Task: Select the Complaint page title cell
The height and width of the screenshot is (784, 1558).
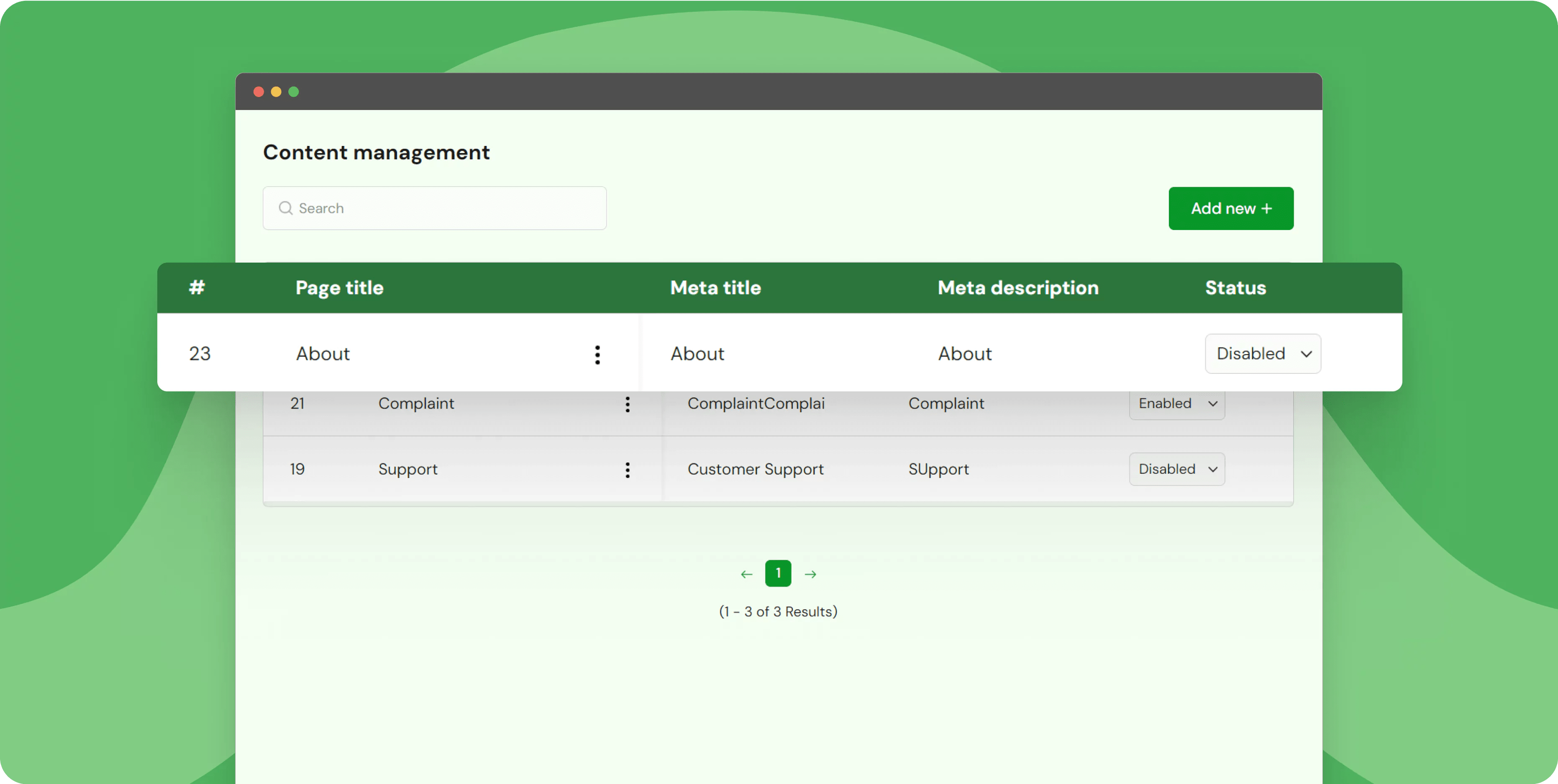Action: coord(416,404)
